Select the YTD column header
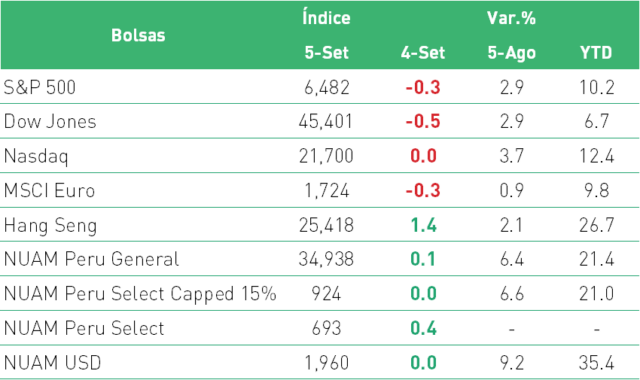Screen dimensions: 640x380 click(596, 53)
